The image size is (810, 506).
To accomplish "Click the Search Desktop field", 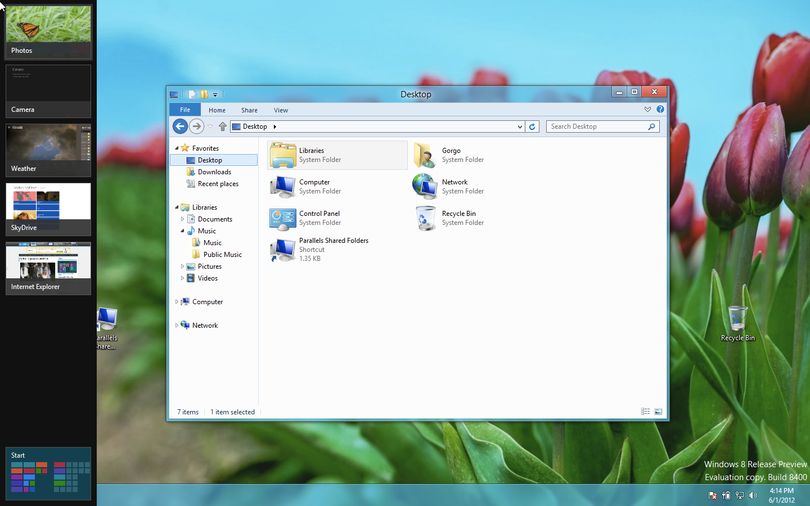I will [597, 126].
